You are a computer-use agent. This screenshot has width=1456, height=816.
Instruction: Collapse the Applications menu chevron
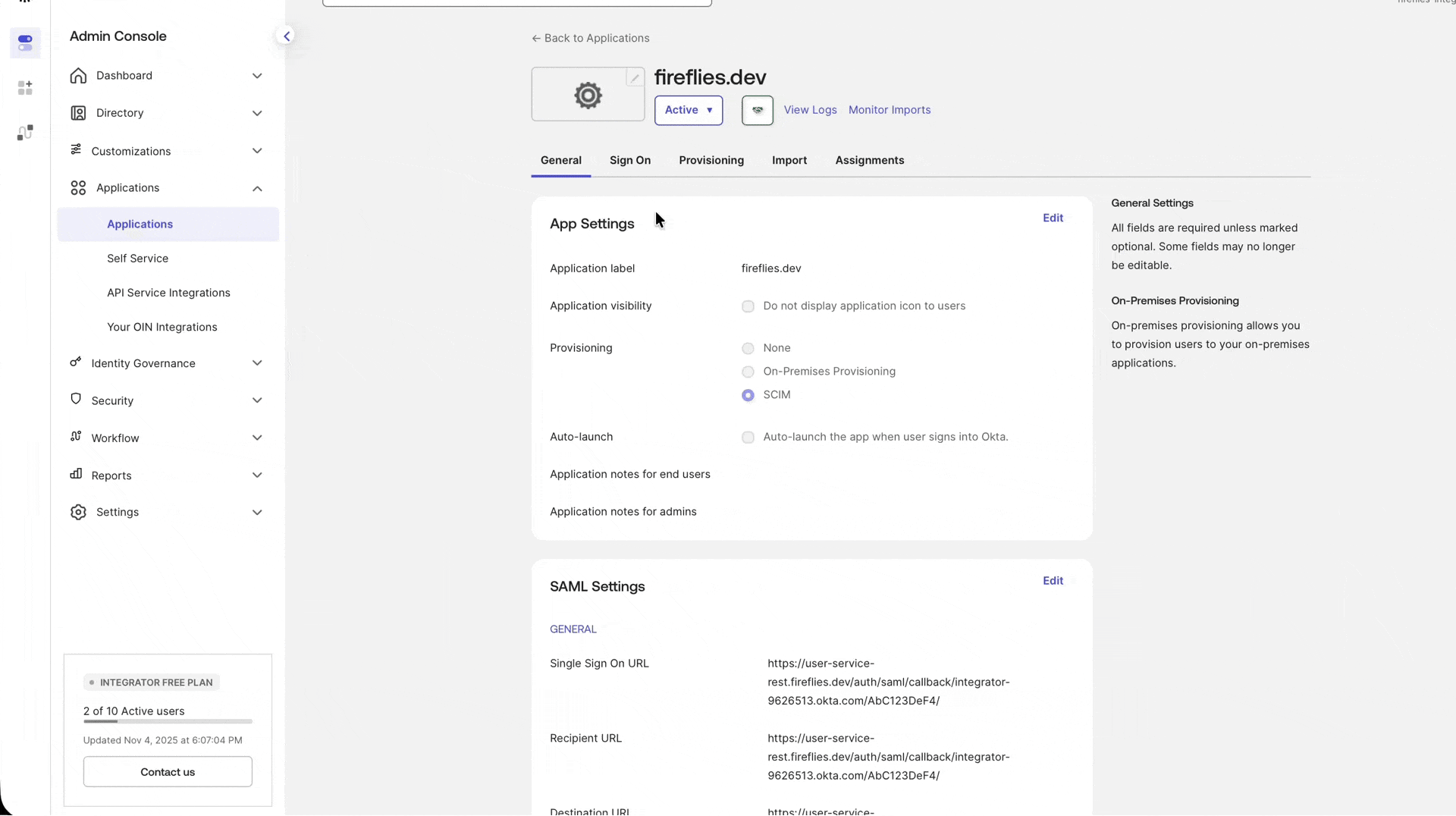coord(257,188)
